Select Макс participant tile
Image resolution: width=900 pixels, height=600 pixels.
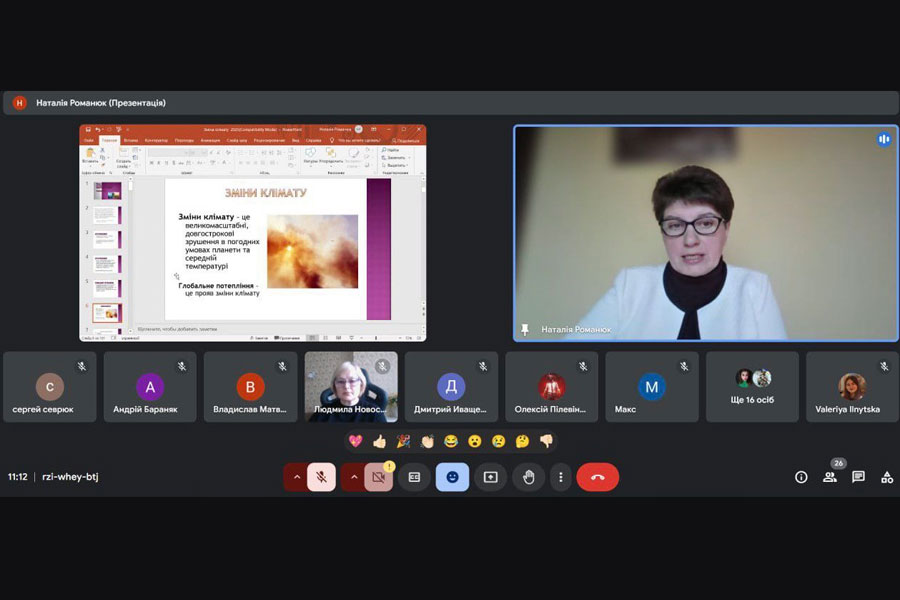click(652, 387)
